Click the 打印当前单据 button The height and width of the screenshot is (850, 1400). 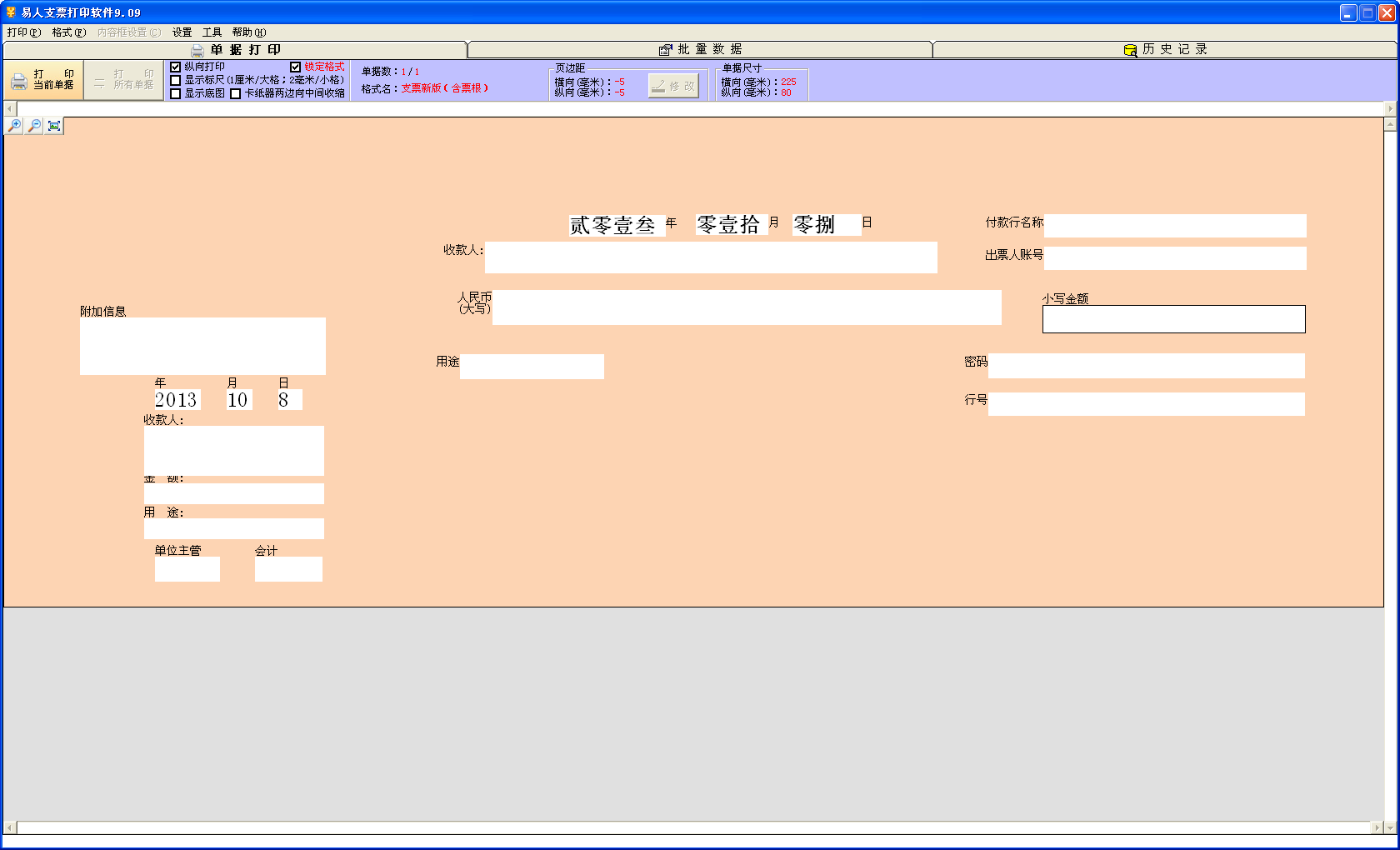point(43,81)
